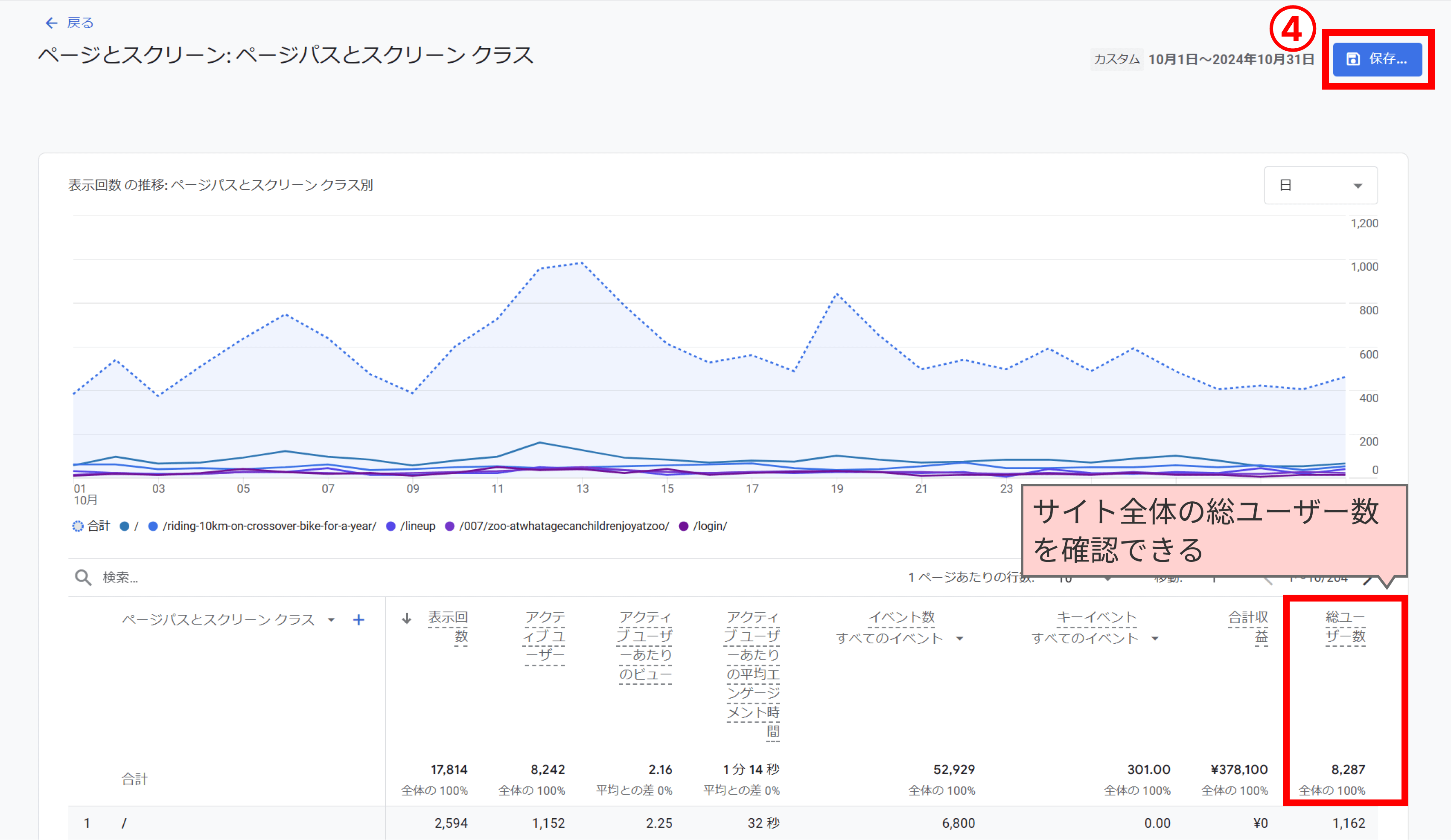Toggle the /lineup legend series

411,526
